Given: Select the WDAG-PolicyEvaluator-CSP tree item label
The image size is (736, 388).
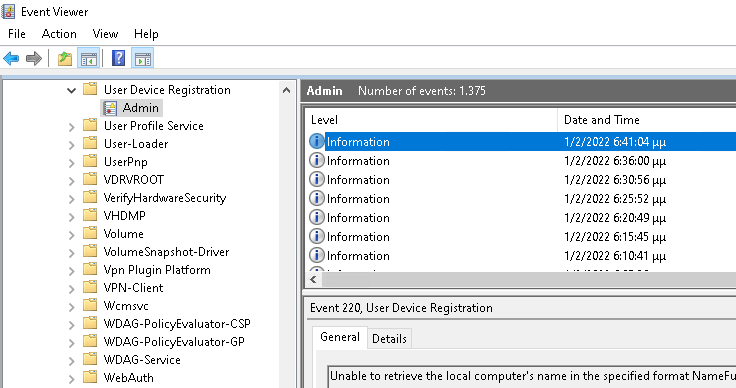Looking at the screenshot, I should tap(177, 324).
